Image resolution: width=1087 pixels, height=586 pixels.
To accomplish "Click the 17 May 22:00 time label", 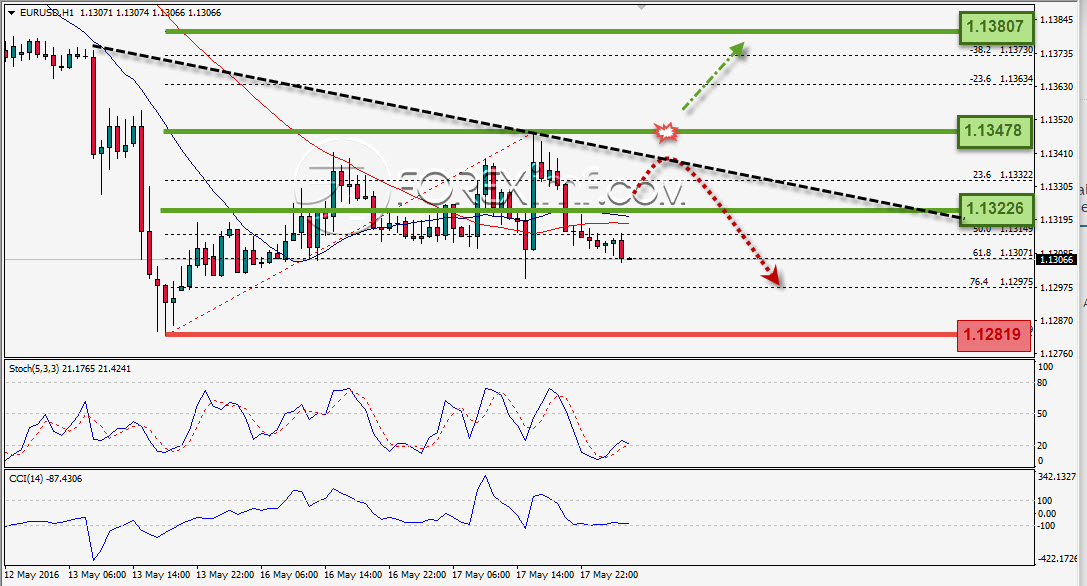I will (x=609, y=574).
